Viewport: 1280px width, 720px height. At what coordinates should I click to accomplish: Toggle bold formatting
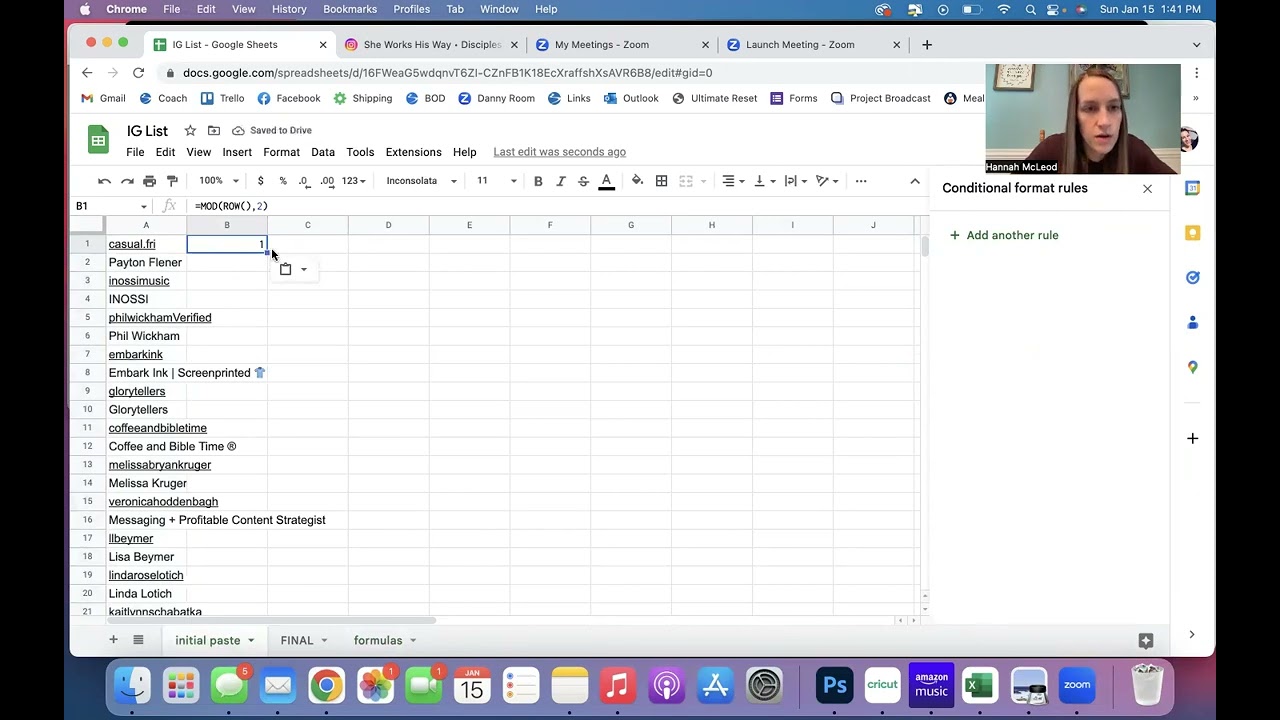[x=538, y=181]
